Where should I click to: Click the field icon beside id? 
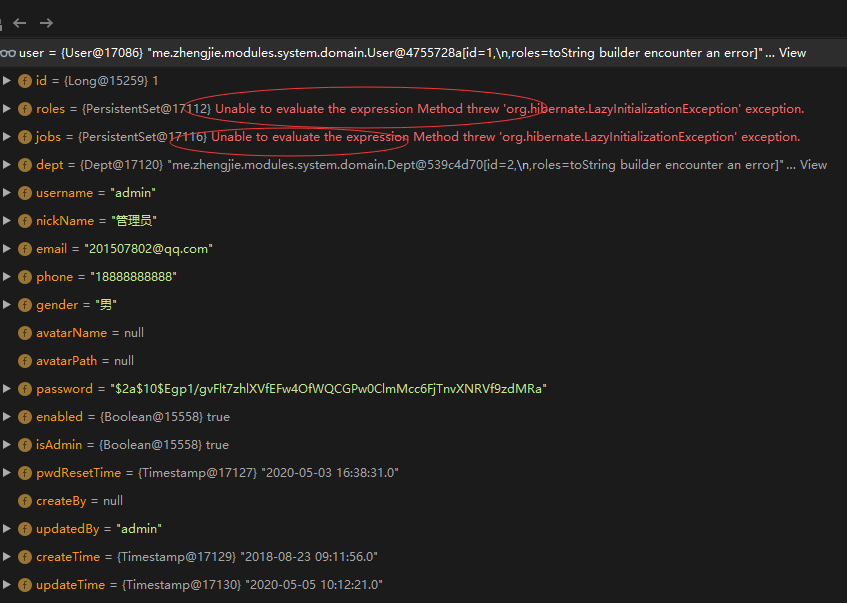coord(25,81)
